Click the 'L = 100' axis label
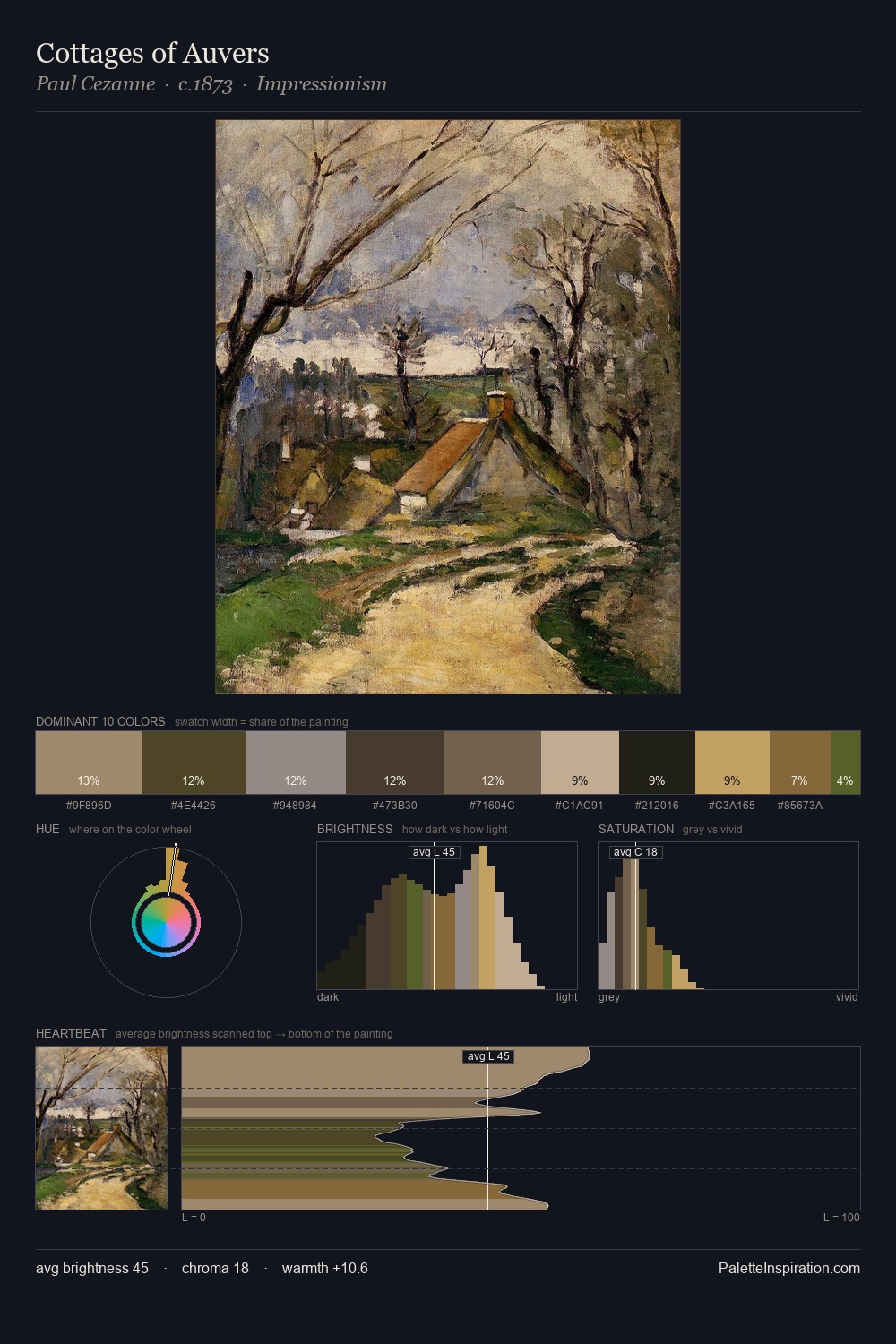 [x=841, y=1218]
